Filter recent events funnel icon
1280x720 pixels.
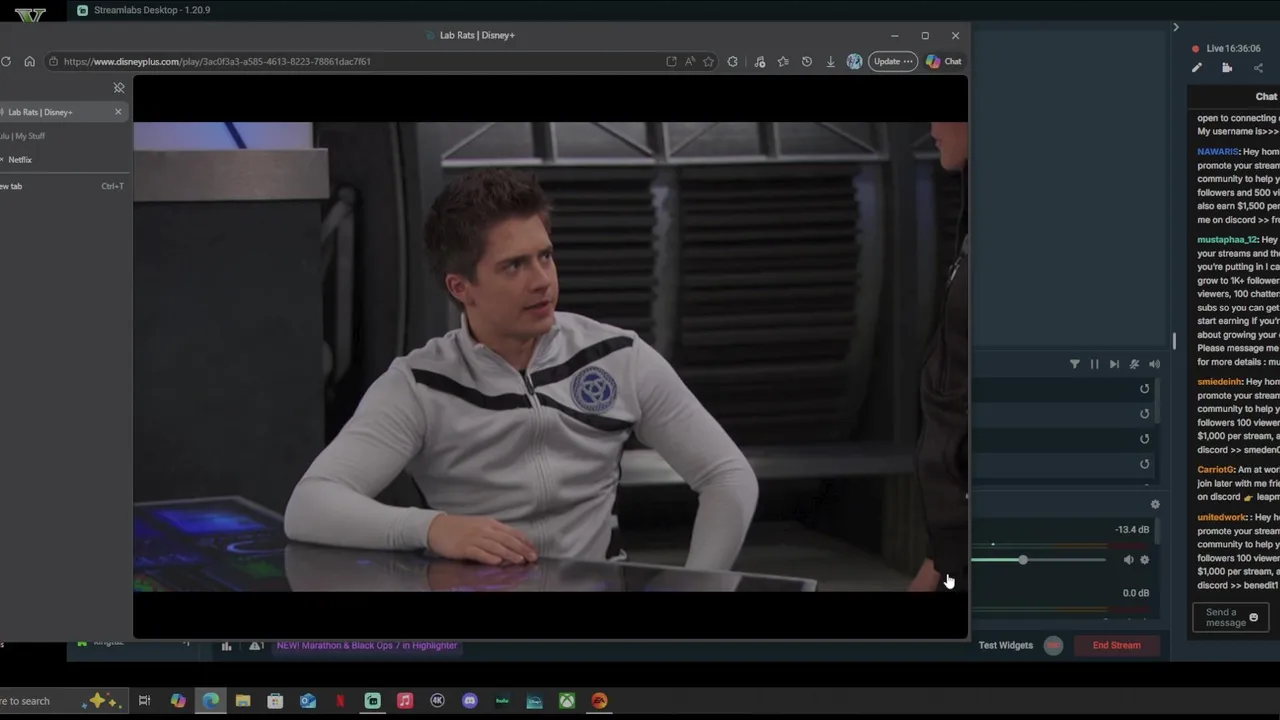pyautogui.click(x=1074, y=364)
